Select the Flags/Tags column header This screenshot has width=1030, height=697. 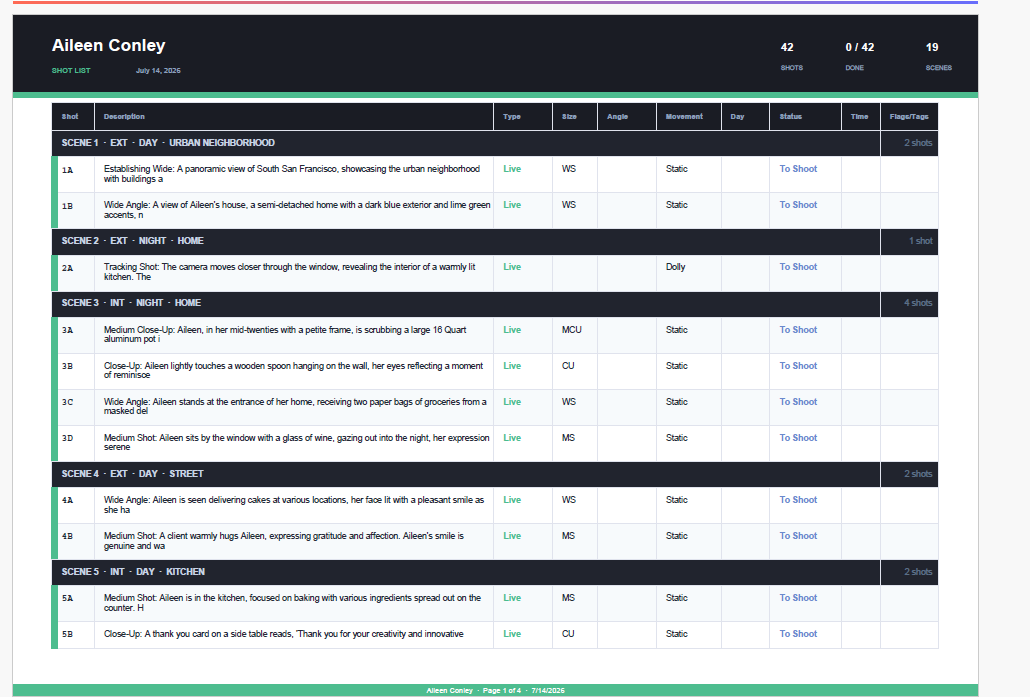click(909, 116)
